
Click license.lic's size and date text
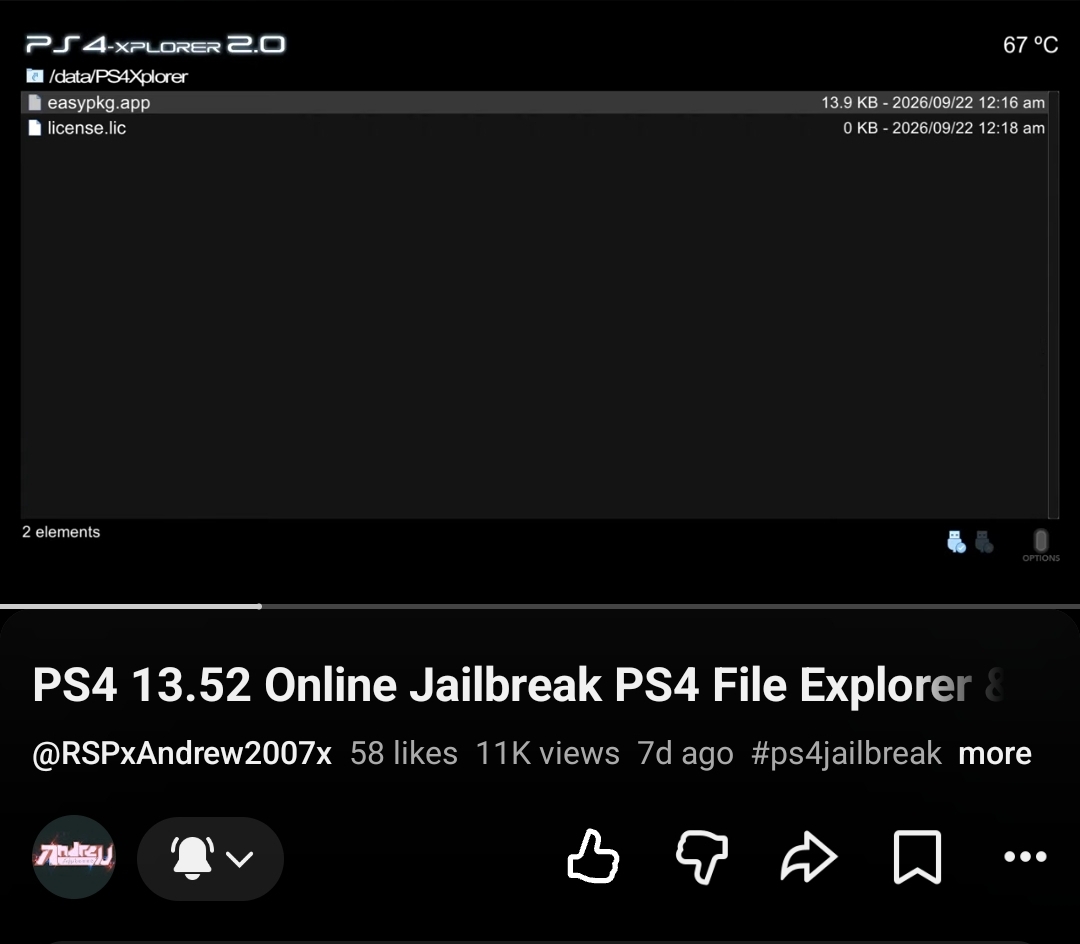coord(944,128)
